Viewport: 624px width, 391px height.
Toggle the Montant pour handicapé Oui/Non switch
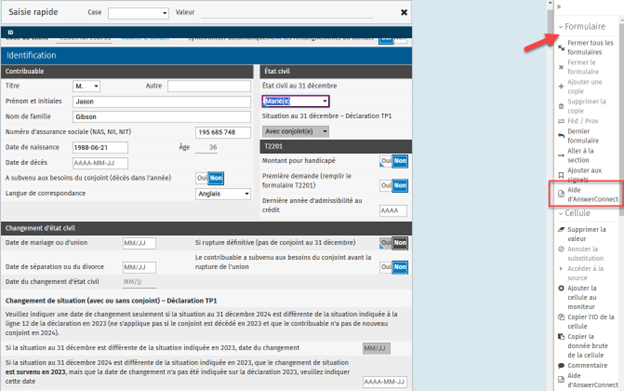[x=394, y=161]
